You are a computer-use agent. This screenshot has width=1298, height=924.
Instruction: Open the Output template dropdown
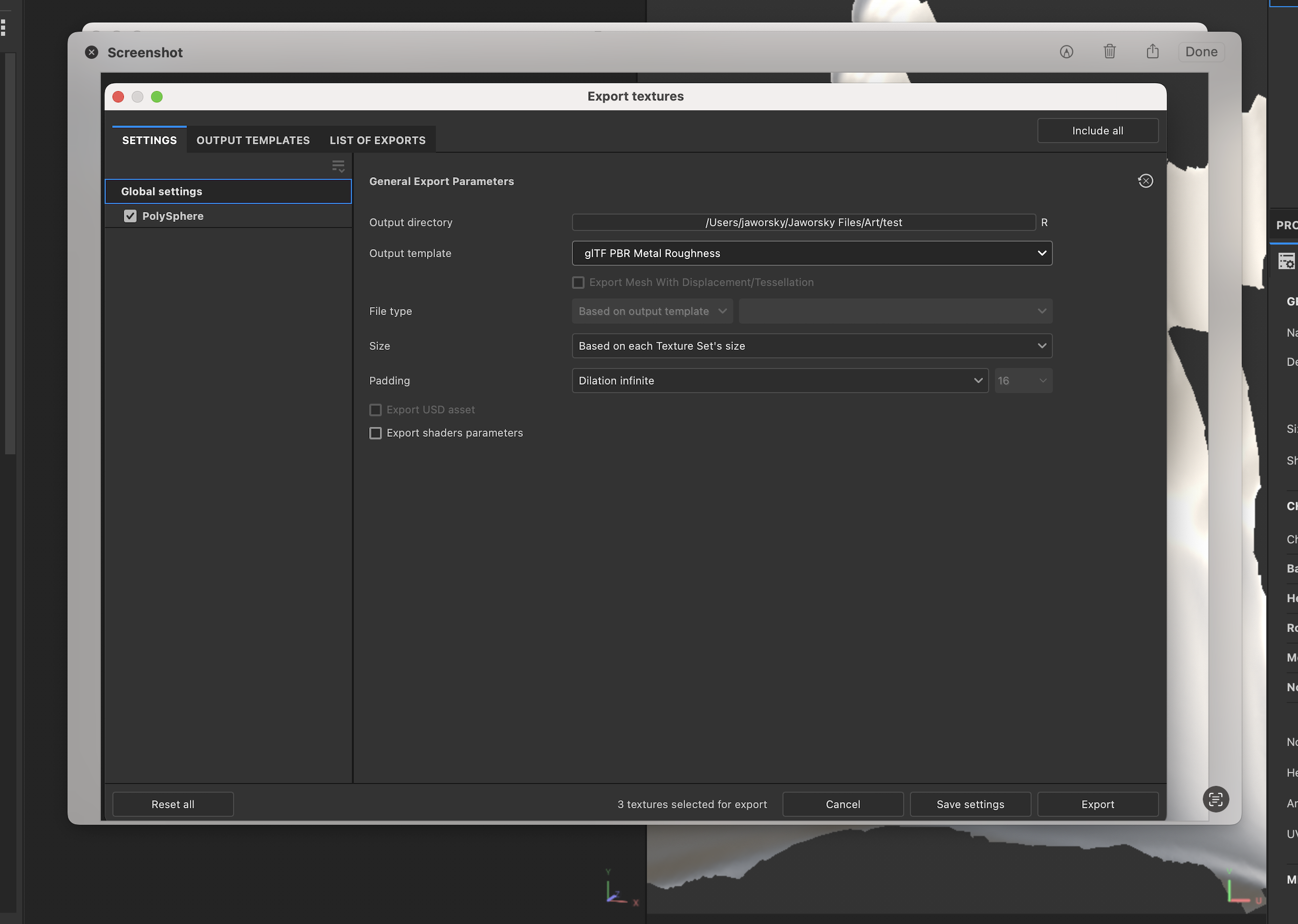tap(811, 253)
